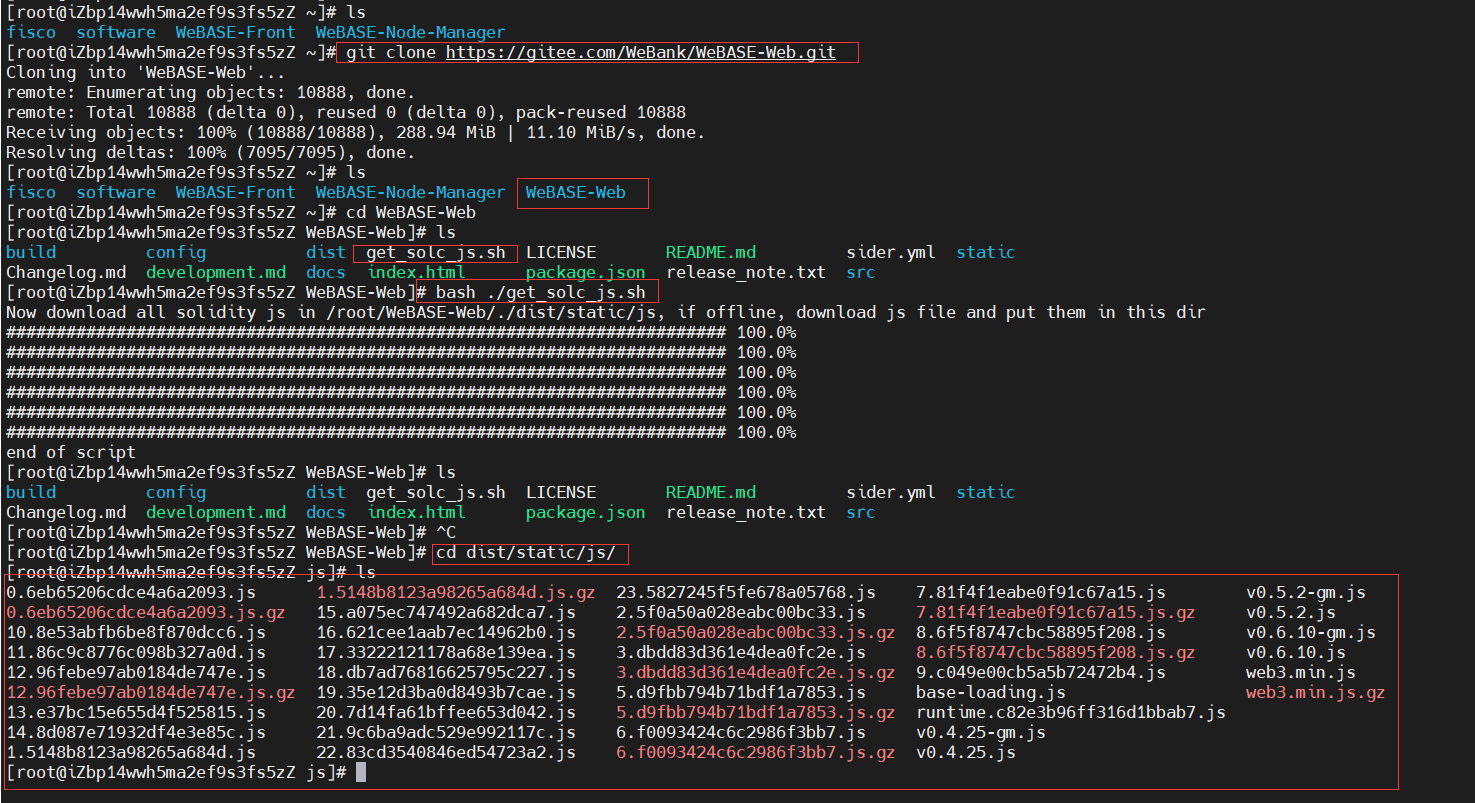1475x803 pixels.
Task: Select the cd dist/static/js/ command
Action: click(528, 552)
